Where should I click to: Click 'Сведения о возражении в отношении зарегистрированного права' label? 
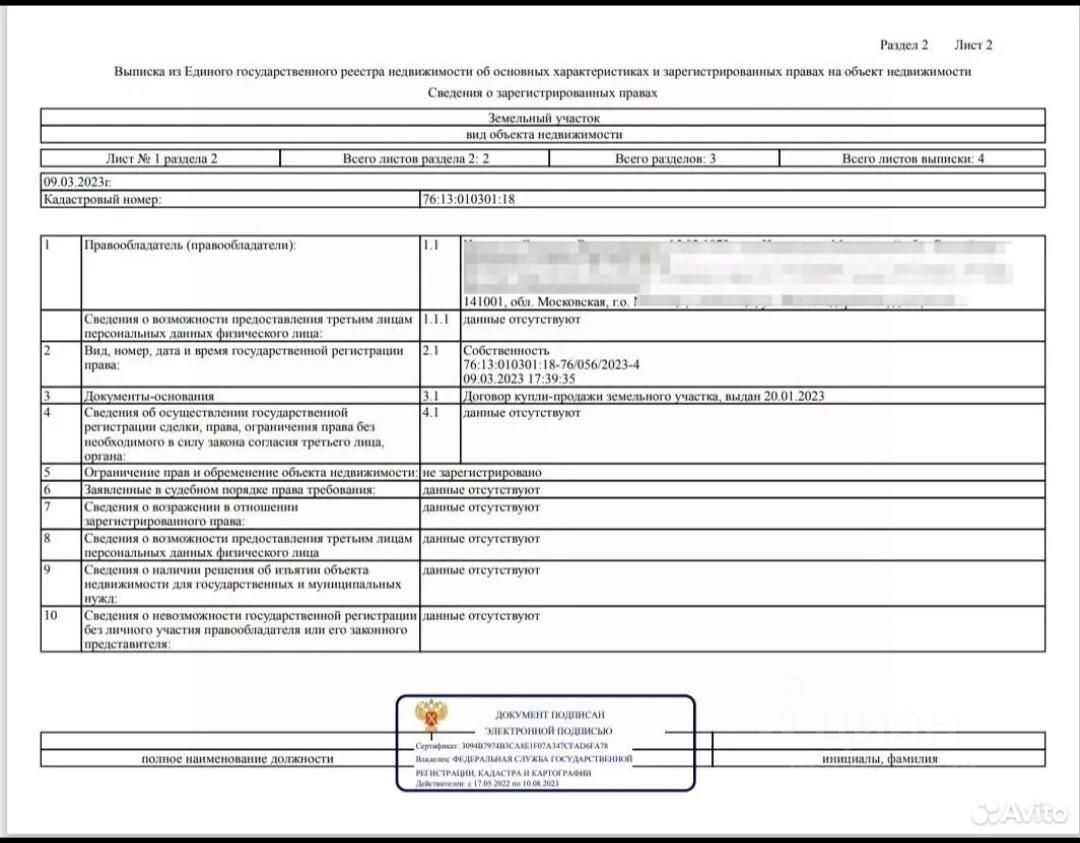(x=191, y=514)
